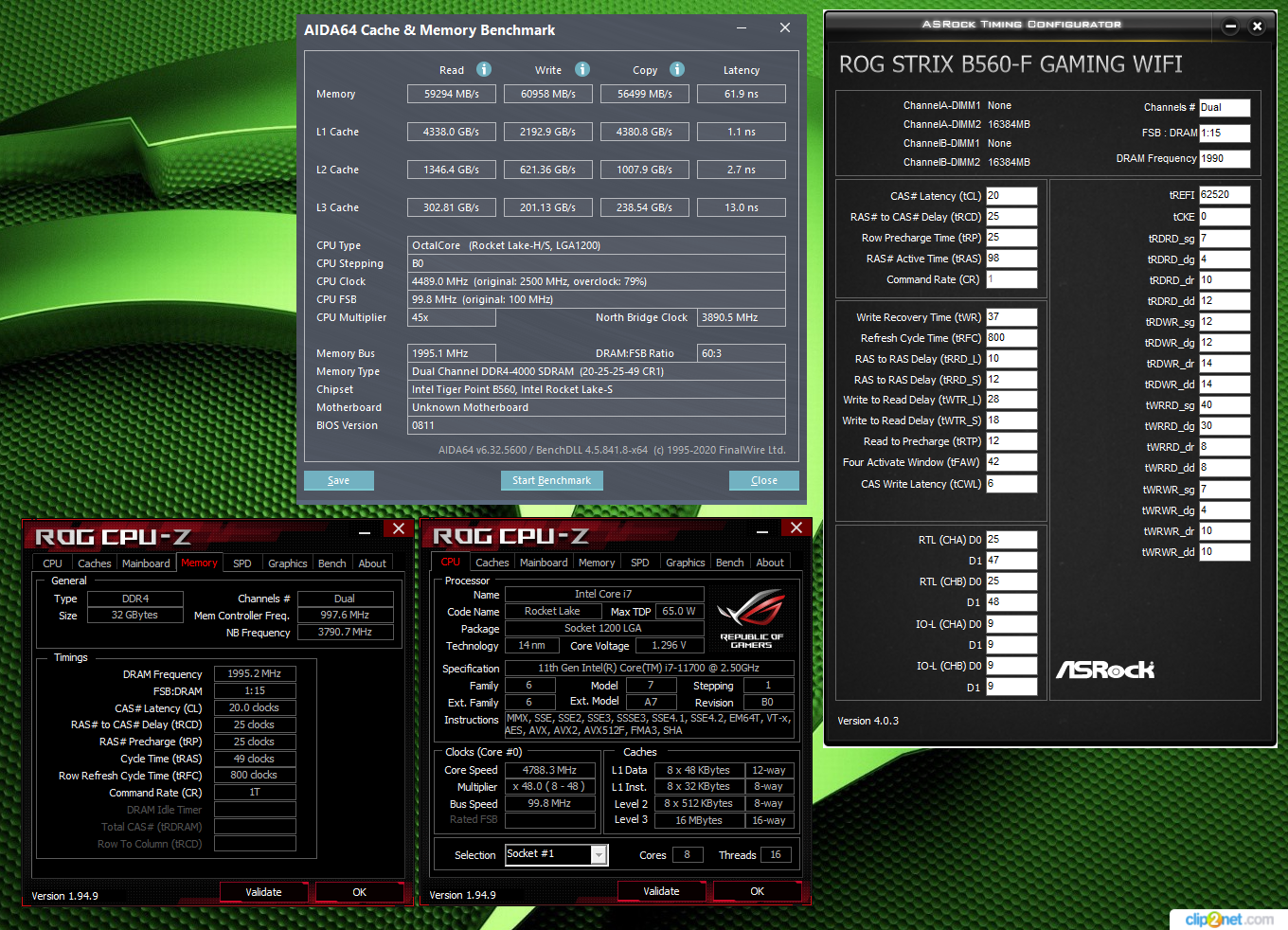Click the Memory Latency value 61.9 ns
The image size is (1288, 930).
pos(742,94)
